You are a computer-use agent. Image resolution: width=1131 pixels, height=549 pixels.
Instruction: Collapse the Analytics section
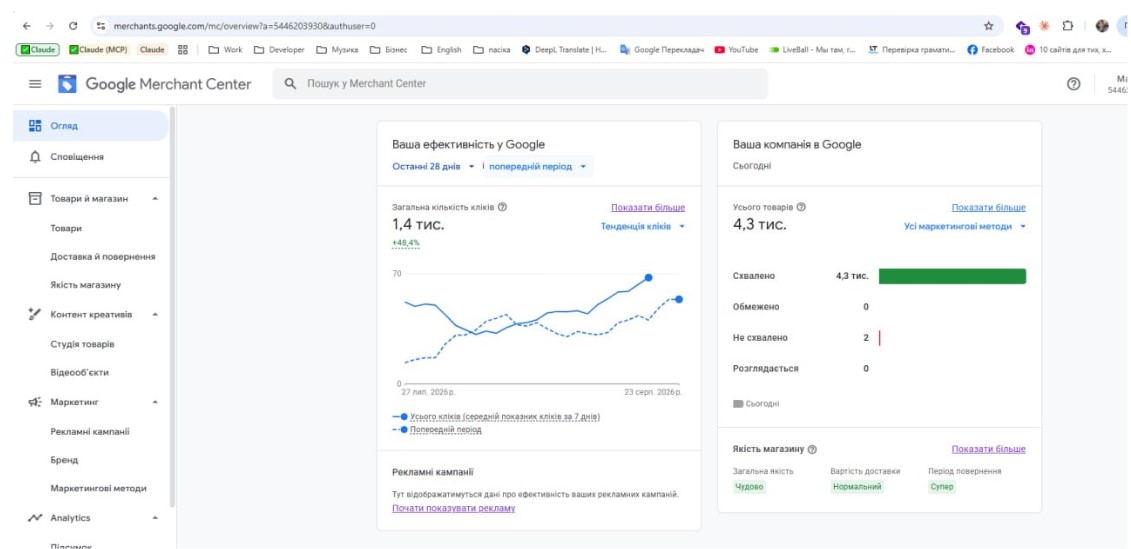pyautogui.click(x=155, y=518)
